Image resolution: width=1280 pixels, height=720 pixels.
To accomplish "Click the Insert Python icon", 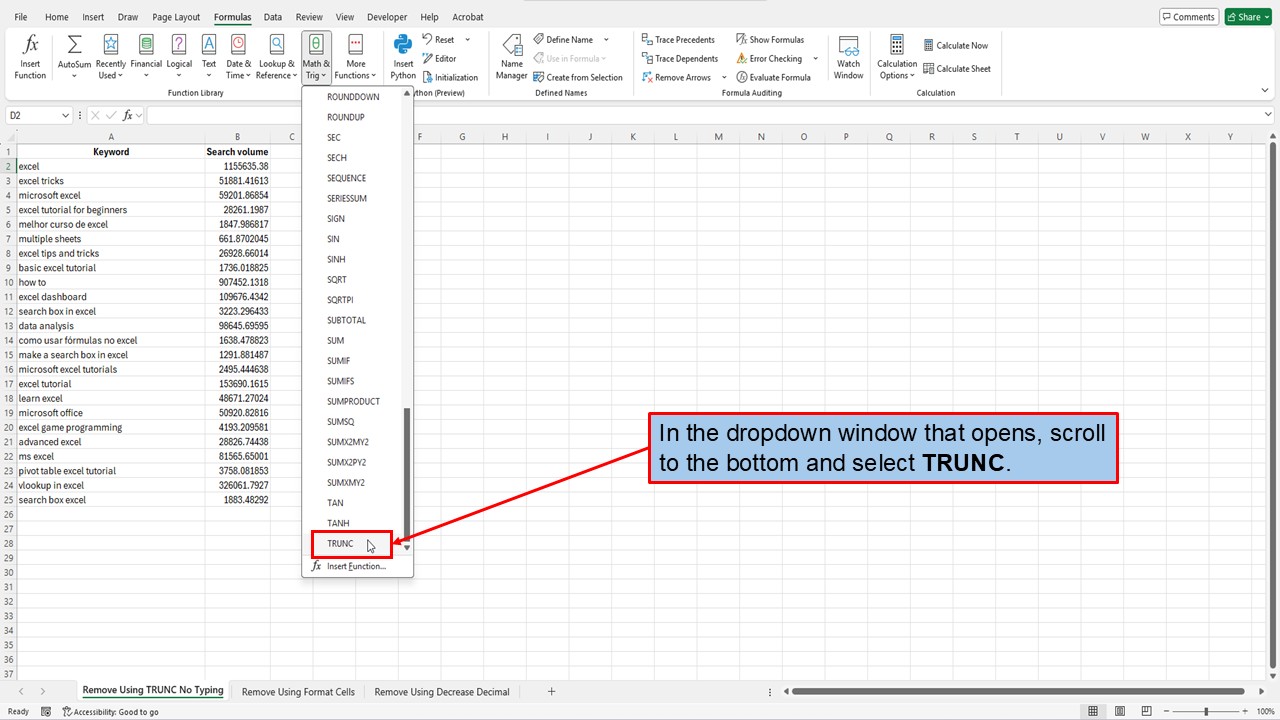I will point(402,56).
